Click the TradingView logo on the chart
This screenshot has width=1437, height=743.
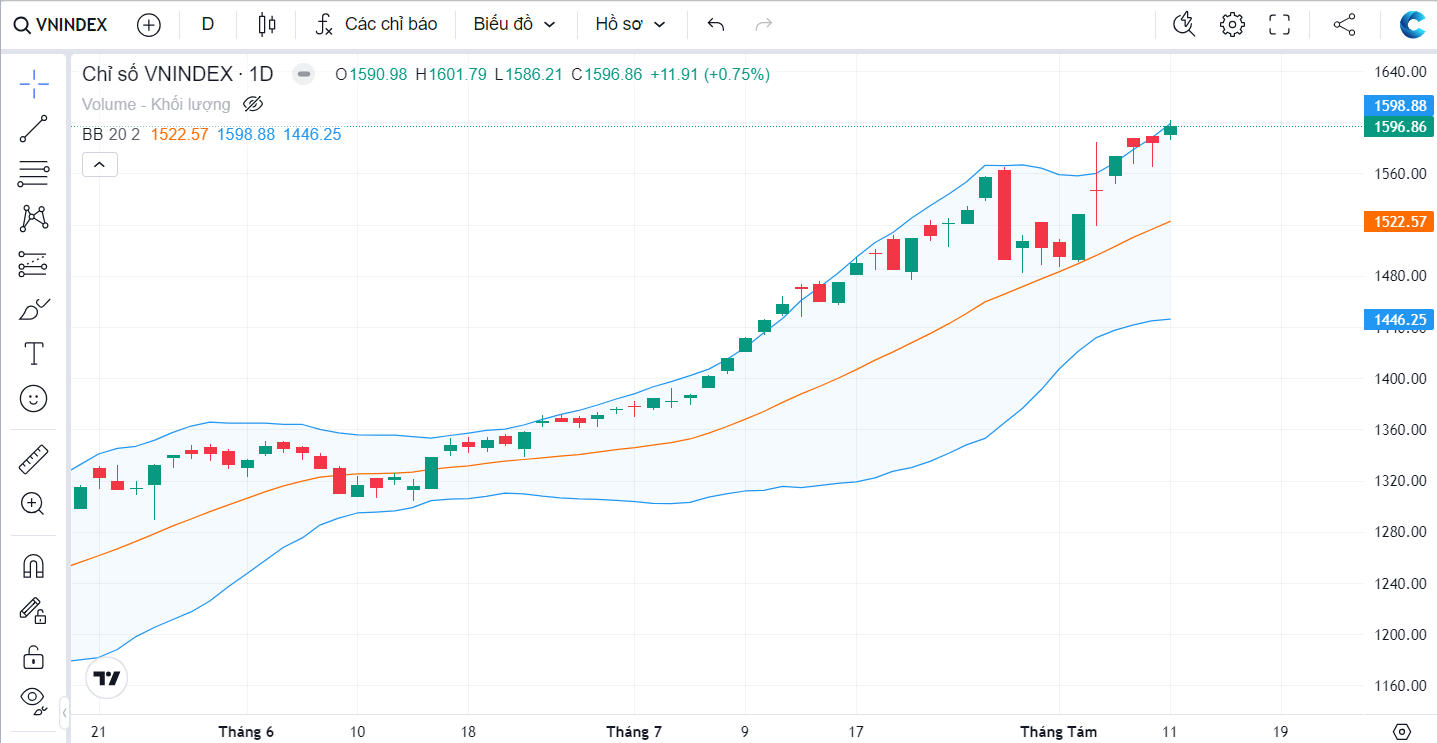tap(106, 678)
